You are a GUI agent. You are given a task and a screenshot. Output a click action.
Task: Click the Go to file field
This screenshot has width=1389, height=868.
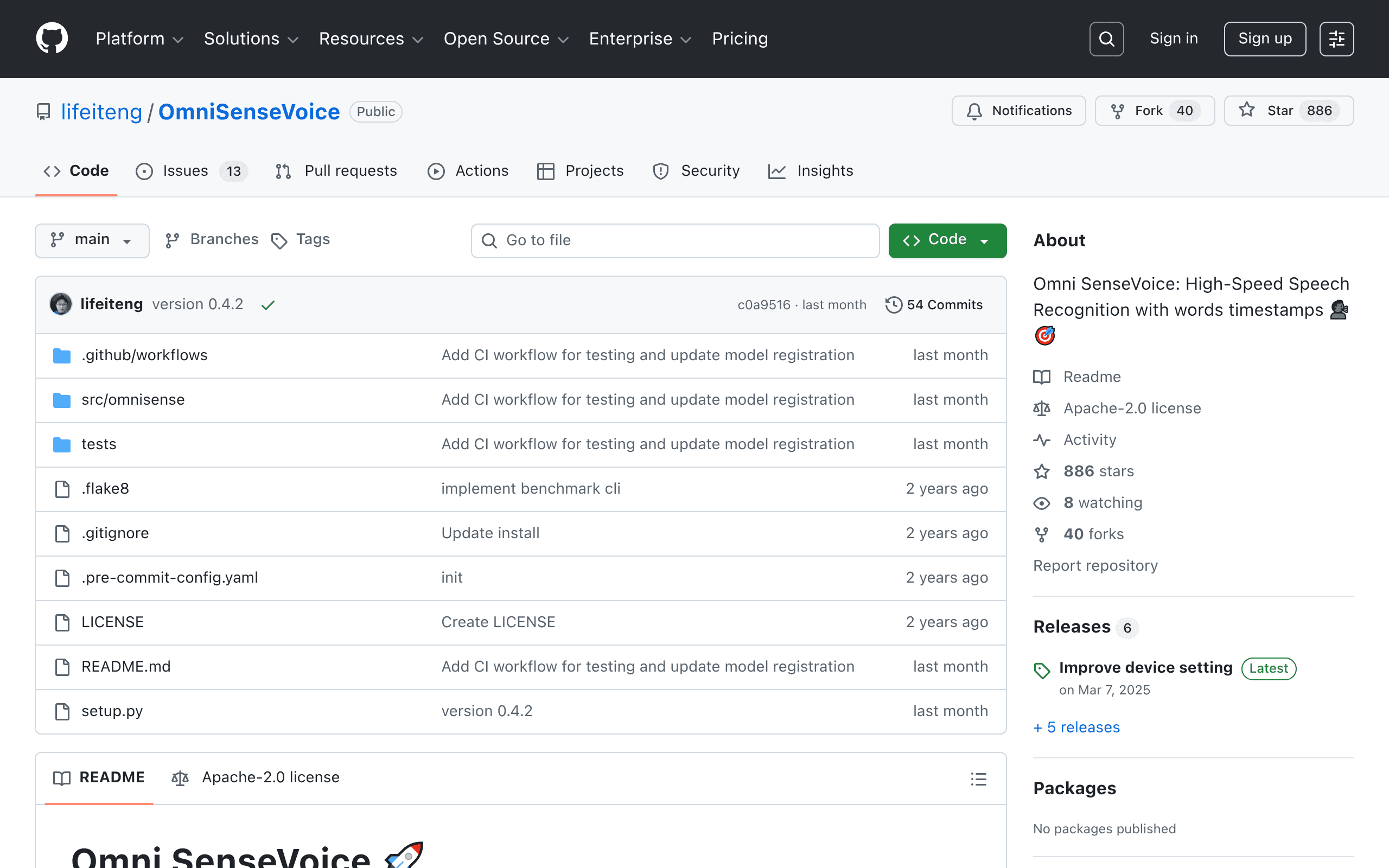click(x=675, y=240)
